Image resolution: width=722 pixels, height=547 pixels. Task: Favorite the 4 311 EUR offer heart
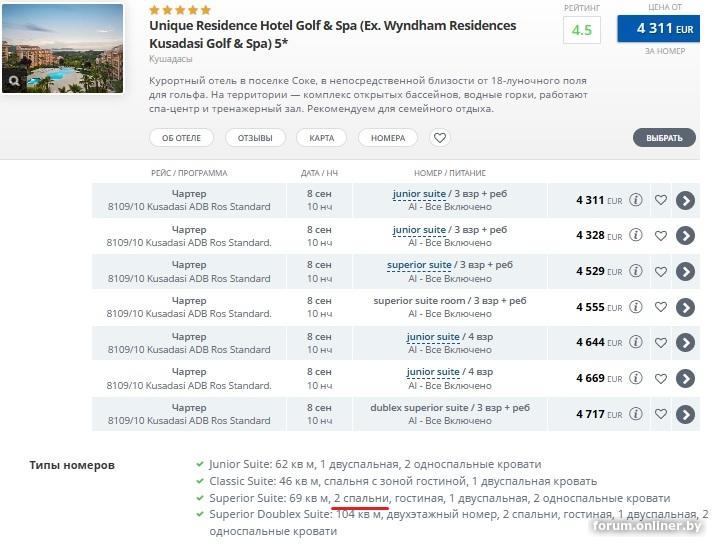[661, 200]
